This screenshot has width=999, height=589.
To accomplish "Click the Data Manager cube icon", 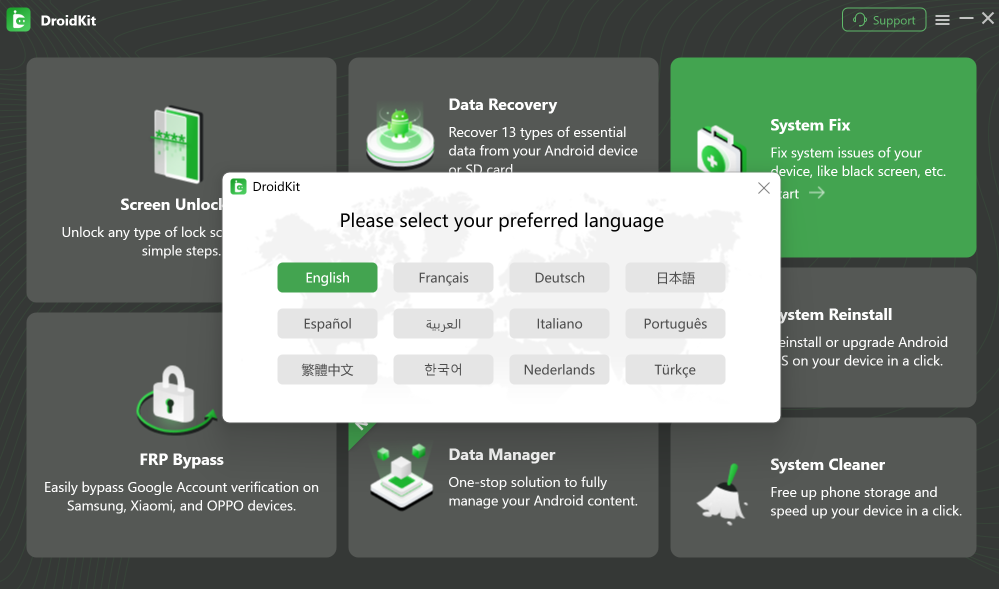I will [401, 477].
